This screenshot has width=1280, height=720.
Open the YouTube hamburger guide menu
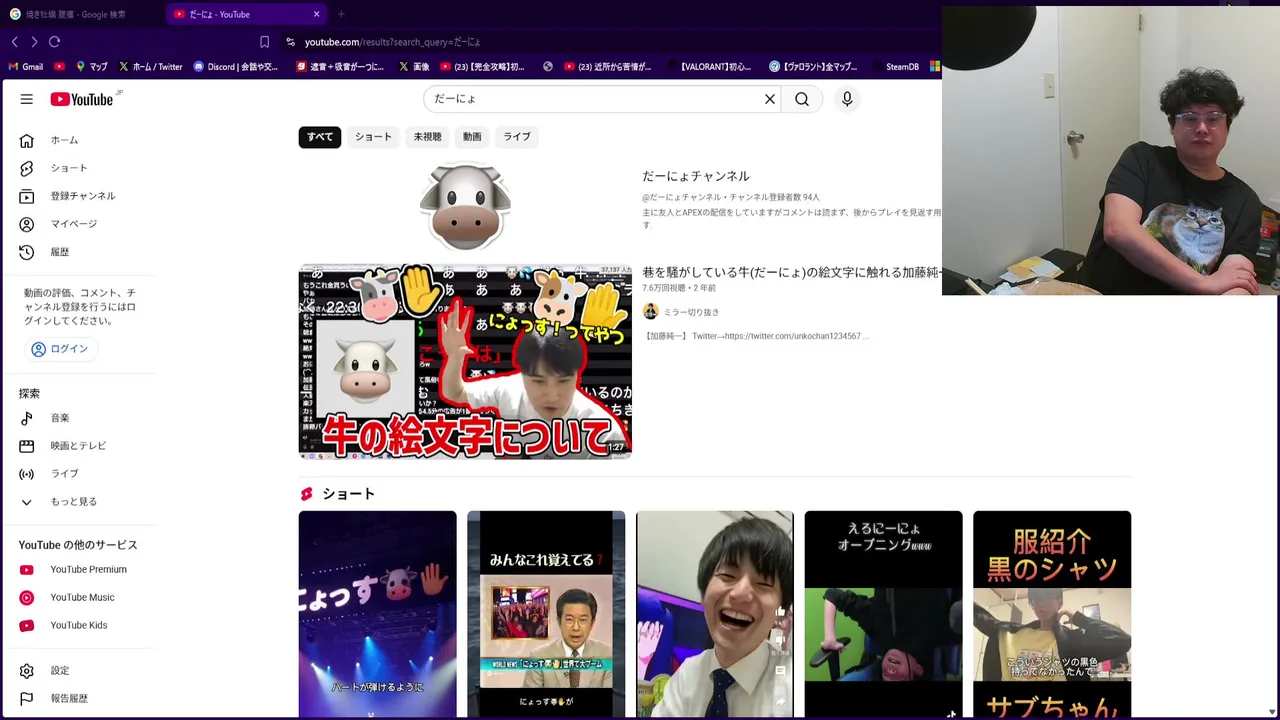[27, 99]
